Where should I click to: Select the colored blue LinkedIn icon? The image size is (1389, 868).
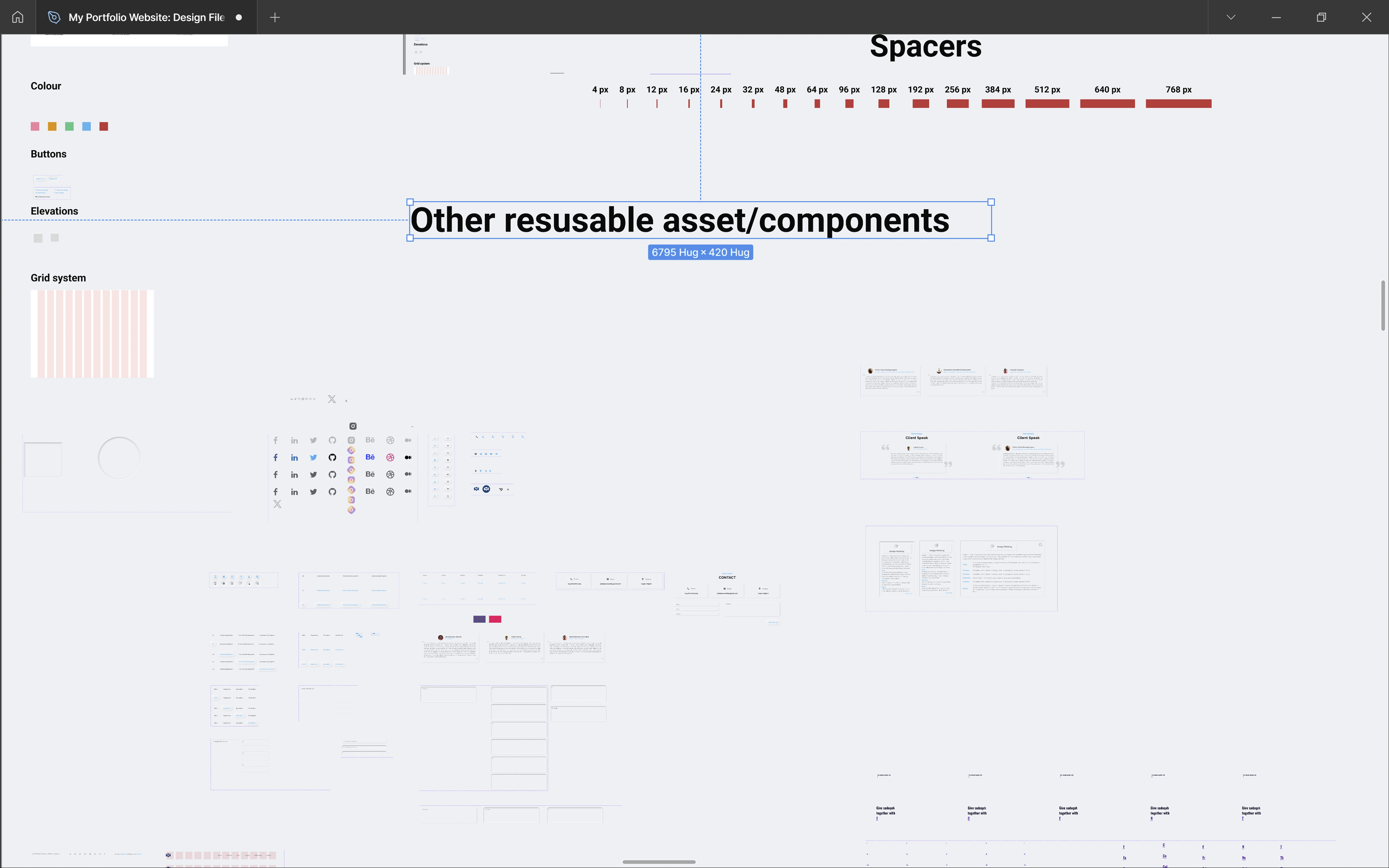click(295, 458)
